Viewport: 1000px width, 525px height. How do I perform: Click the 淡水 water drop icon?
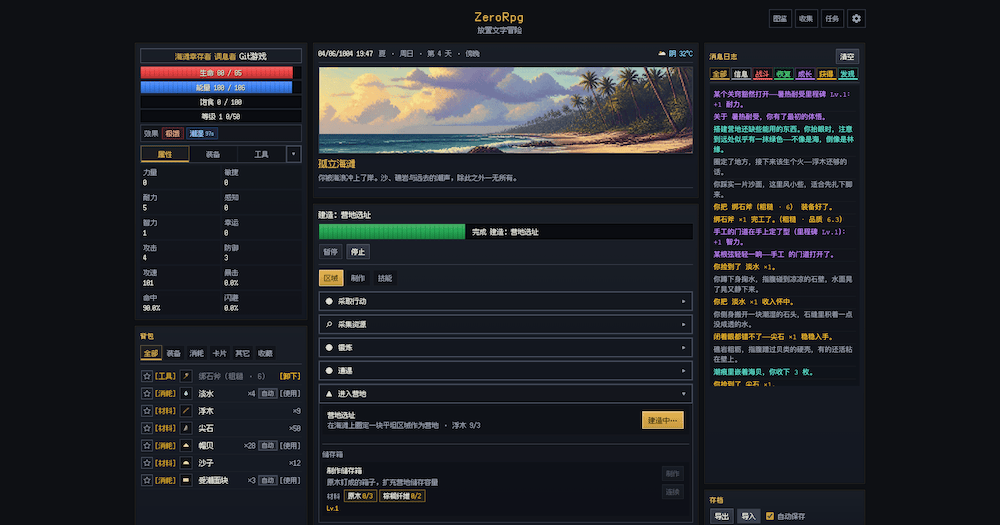click(186, 394)
